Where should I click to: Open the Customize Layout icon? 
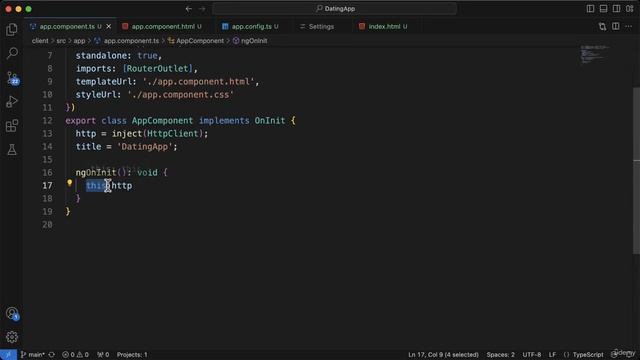pos(629,9)
